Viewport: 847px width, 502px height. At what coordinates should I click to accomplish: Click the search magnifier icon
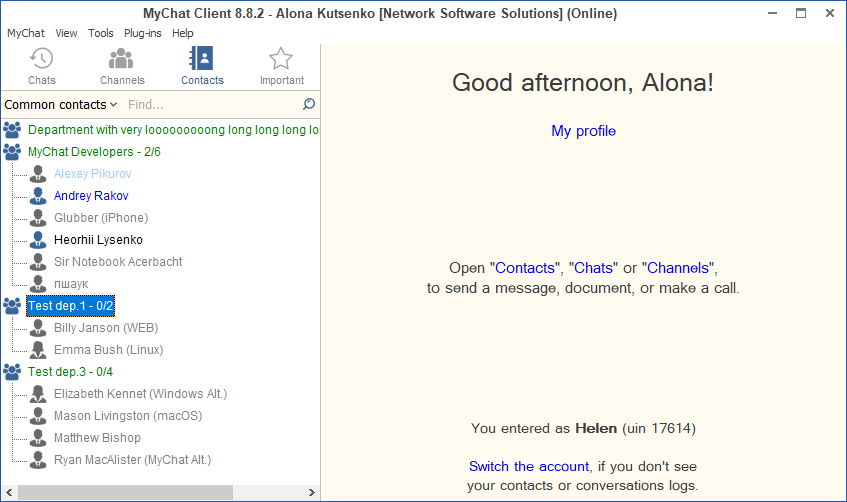tap(308, 104)
